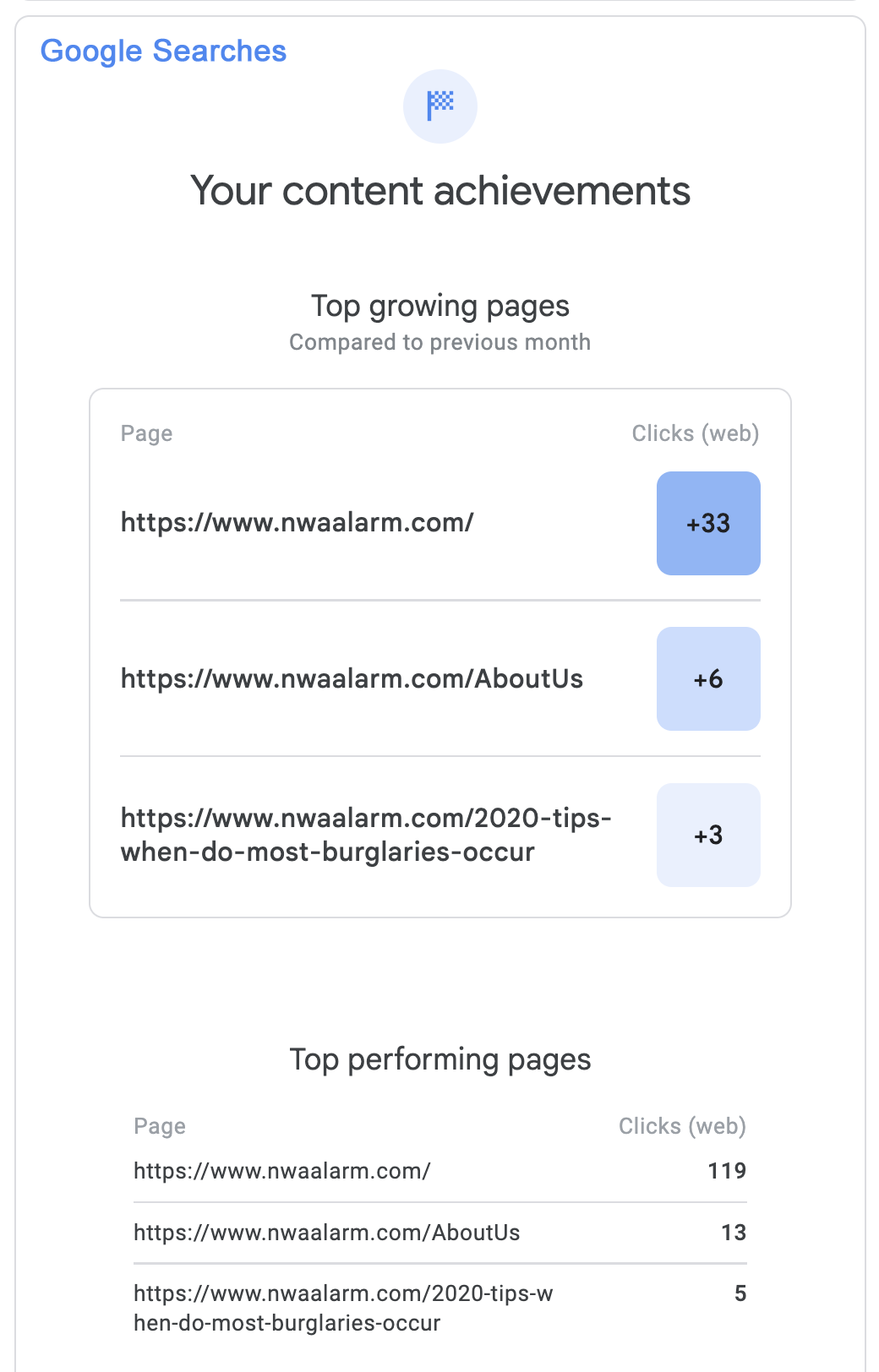The width and height of the screenshot is (879, 1372).
Task: Click the 119 clicks value
Action: (726, 1171)
